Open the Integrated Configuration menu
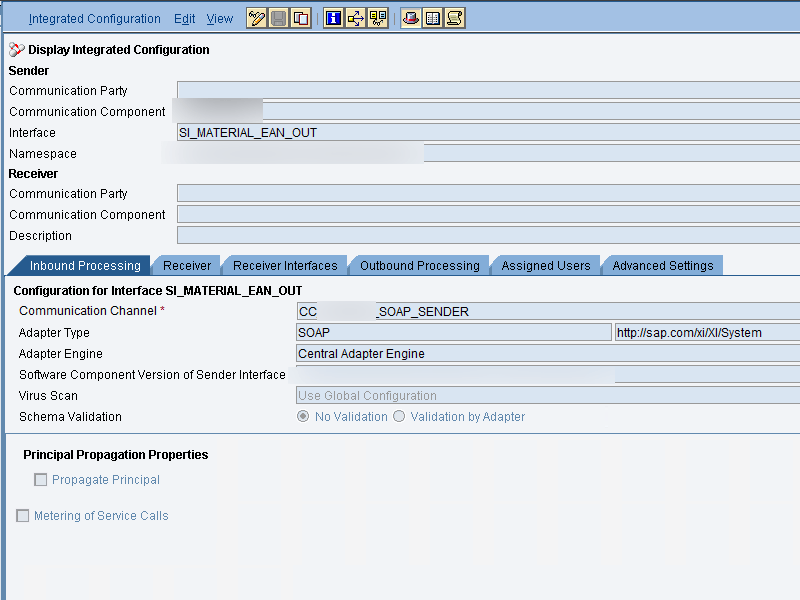Screen dimensions: 800x600 pos(94,18)
